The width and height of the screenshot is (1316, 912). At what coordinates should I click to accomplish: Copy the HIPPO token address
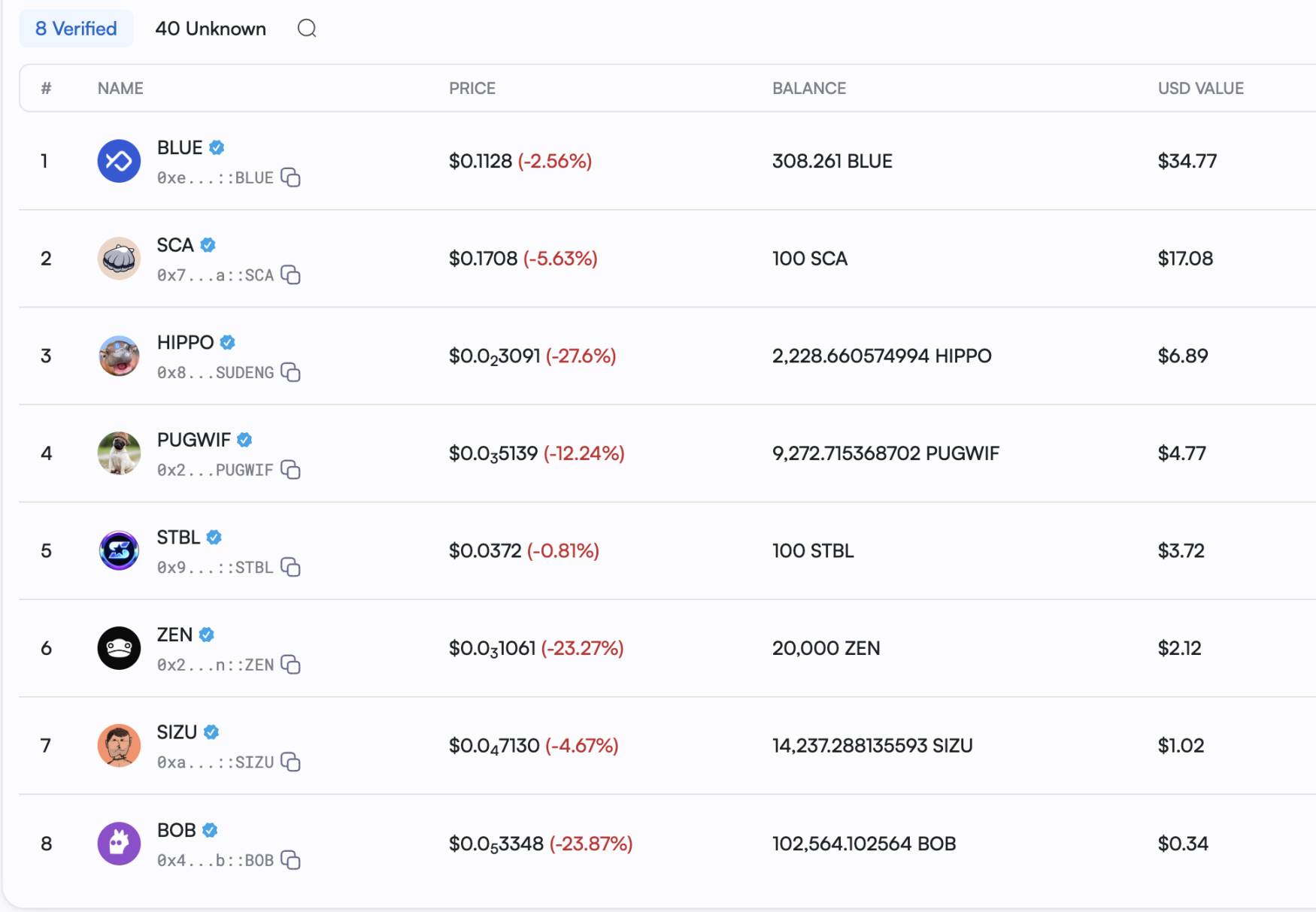click(291, 372)
